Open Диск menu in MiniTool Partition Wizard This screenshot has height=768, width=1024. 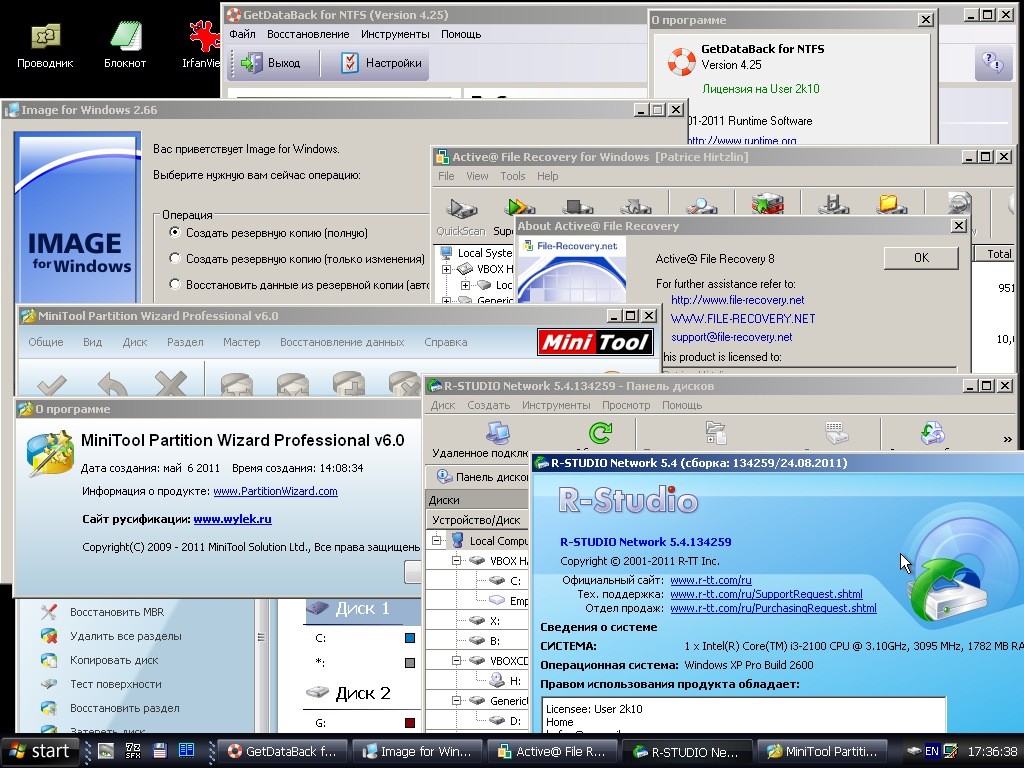tap(135, 342)
